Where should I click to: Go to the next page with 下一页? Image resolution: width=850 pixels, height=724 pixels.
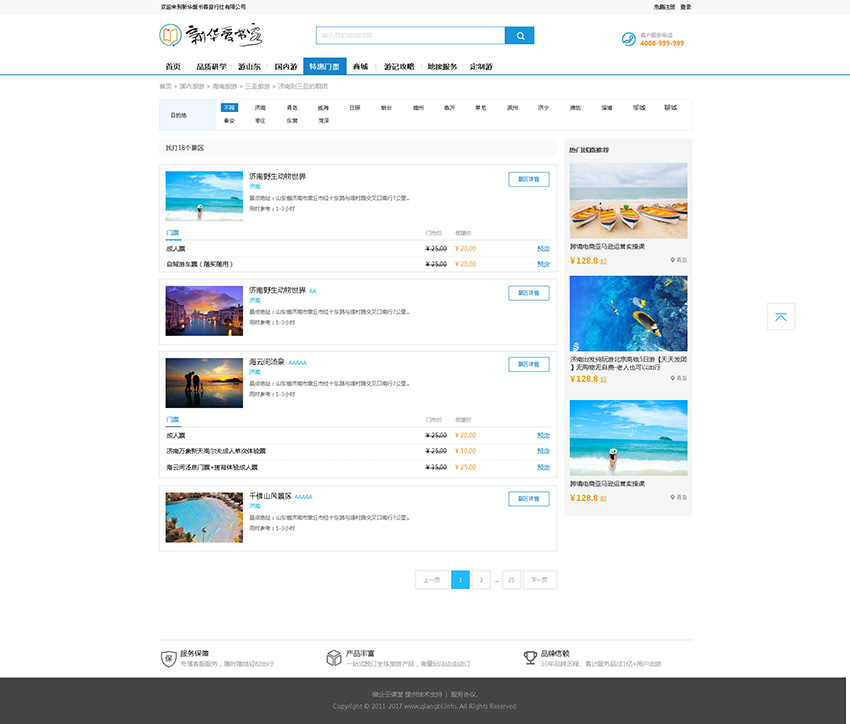tap(539, 580)
